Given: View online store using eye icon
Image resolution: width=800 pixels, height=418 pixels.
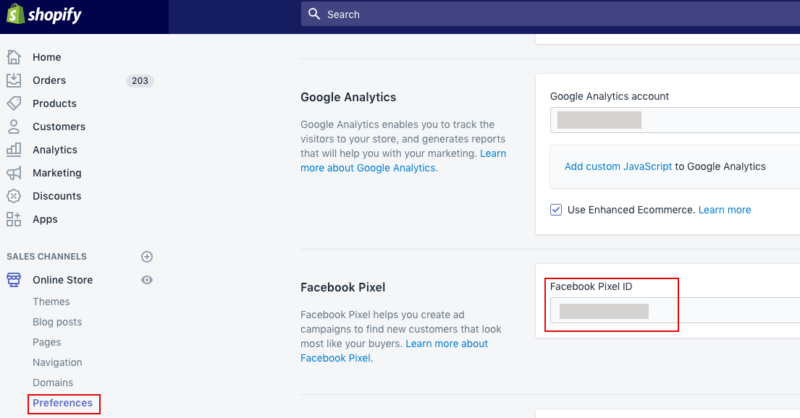Looking at the screenshot, I should point(147,280).
